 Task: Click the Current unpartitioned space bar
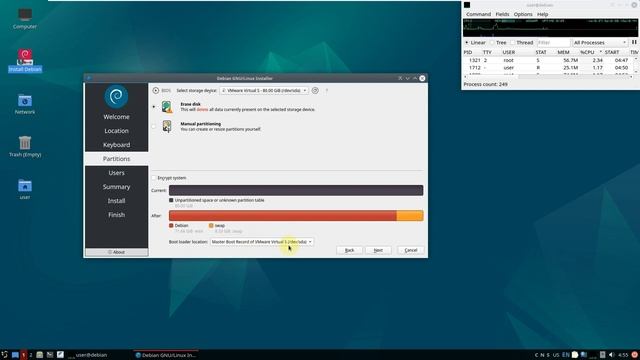coord(296,190)
